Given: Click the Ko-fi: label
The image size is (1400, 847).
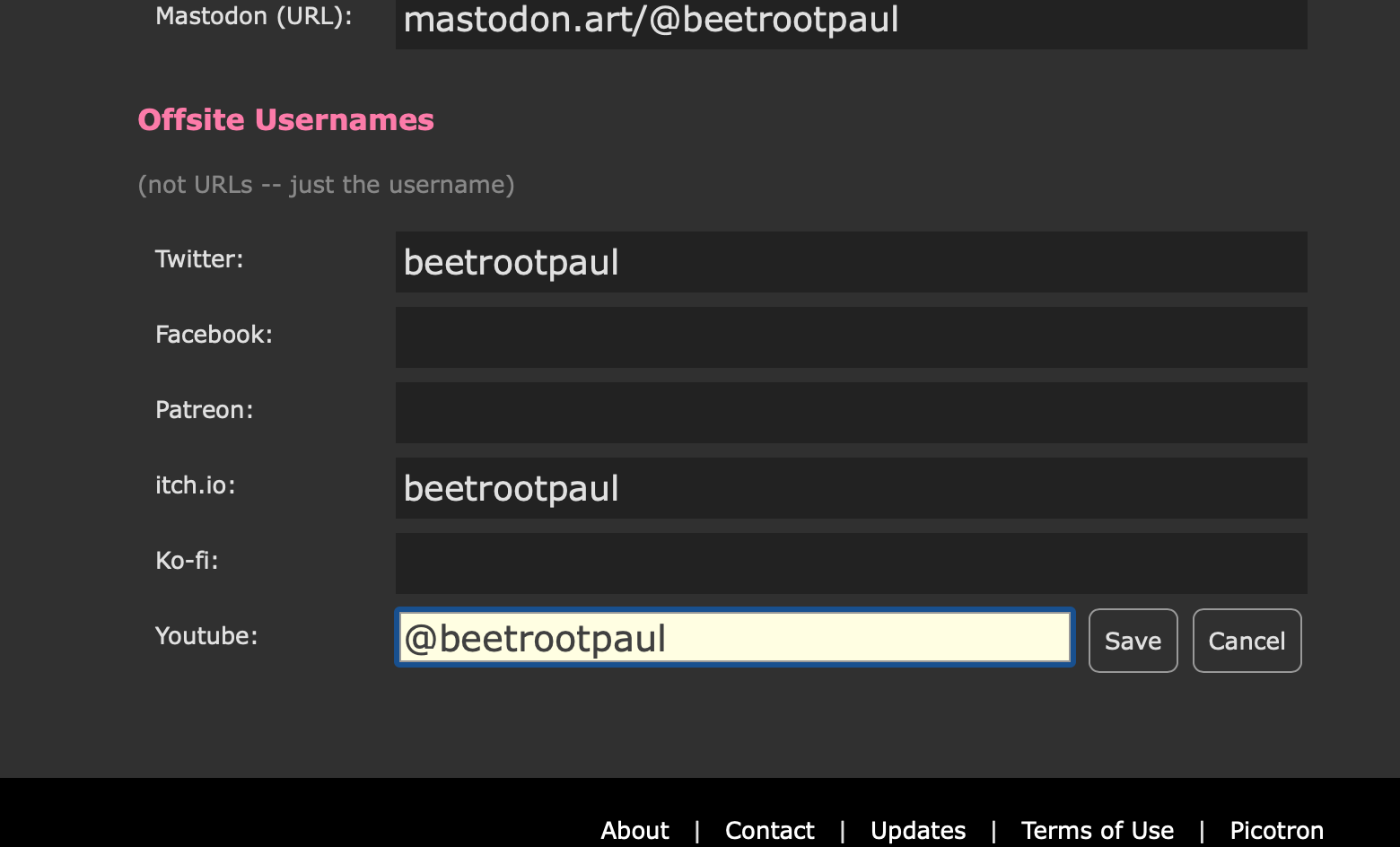Looking at the screenshot, I should pyautogui.click(x=187, y=561).
